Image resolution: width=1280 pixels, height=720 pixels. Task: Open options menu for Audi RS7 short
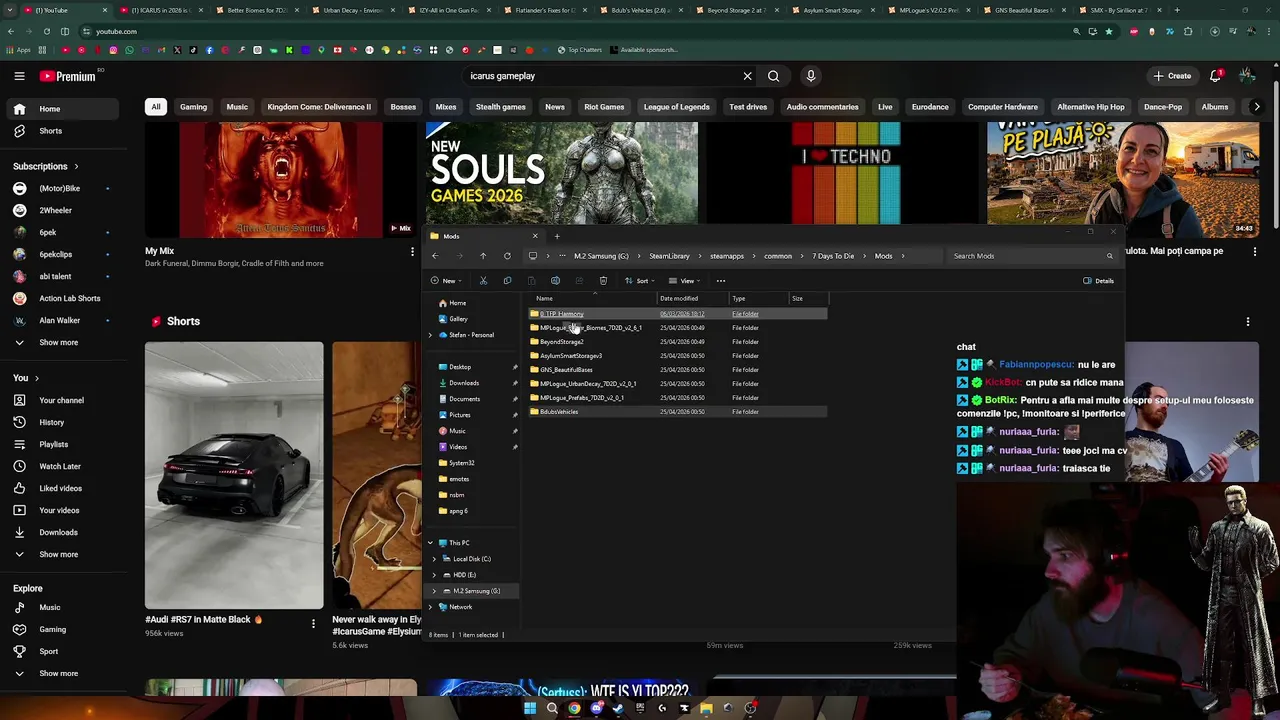313,624
